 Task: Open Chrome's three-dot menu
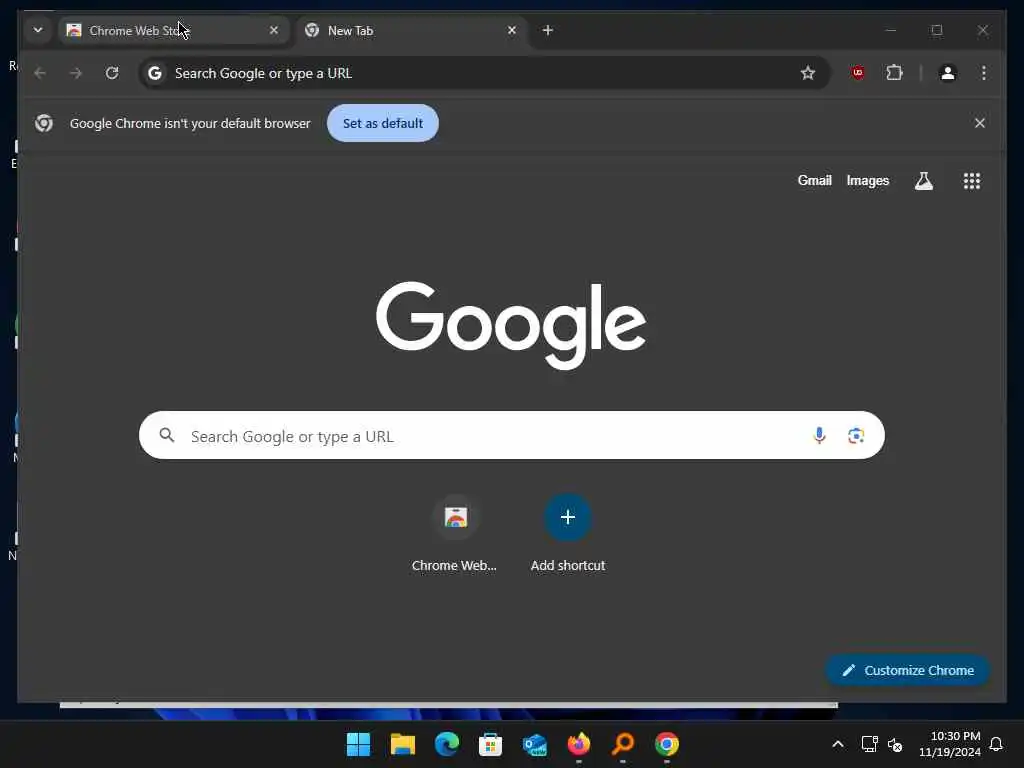(984, 73)
